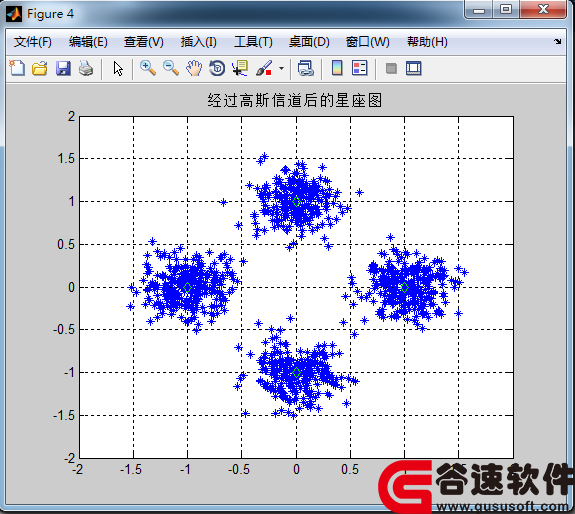Open the 工具(T) menu
This screenshot has width=575, height=514.
[253, 42]
